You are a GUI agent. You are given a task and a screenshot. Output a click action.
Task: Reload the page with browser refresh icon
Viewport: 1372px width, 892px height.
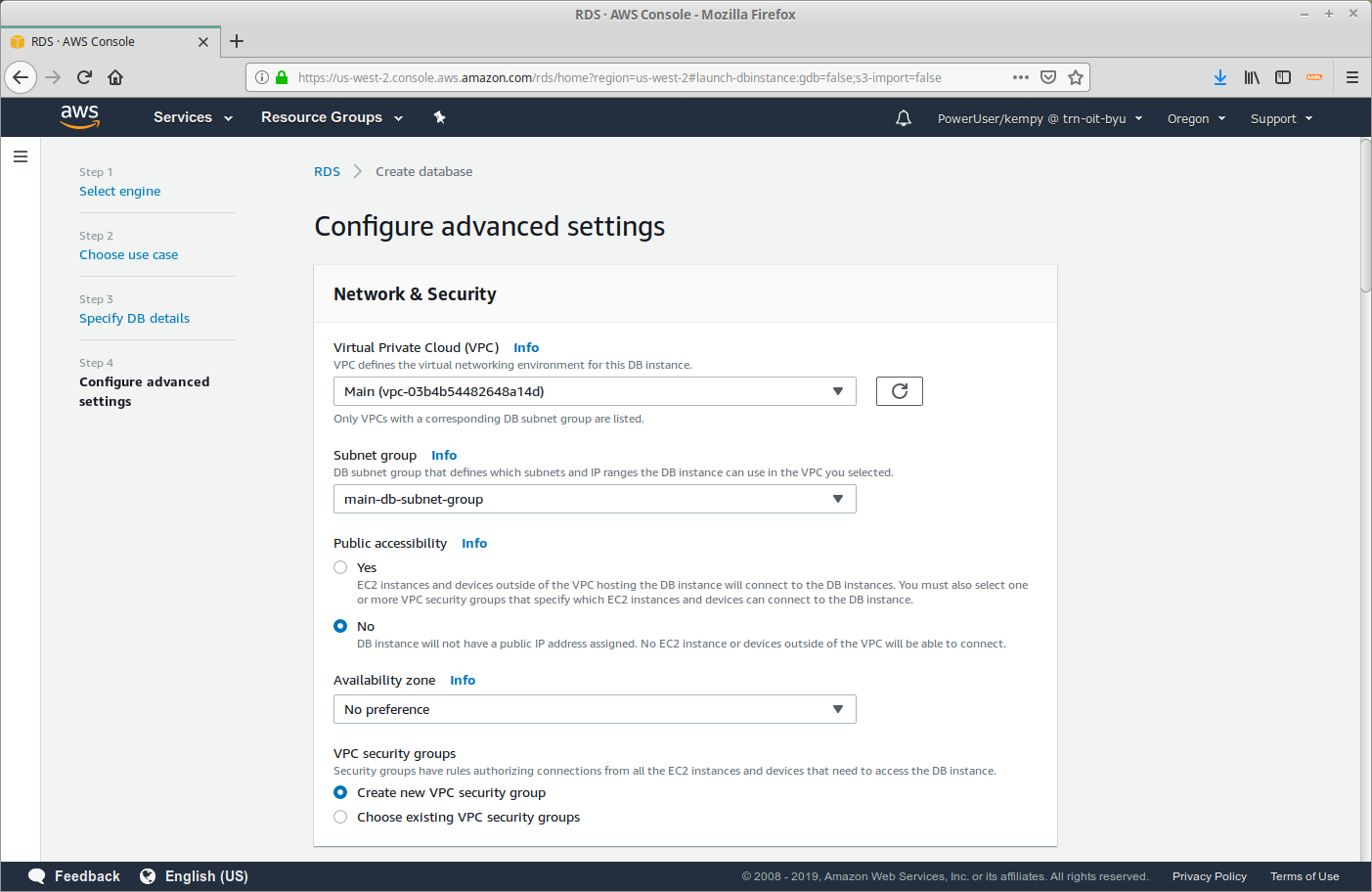(84, 77)
